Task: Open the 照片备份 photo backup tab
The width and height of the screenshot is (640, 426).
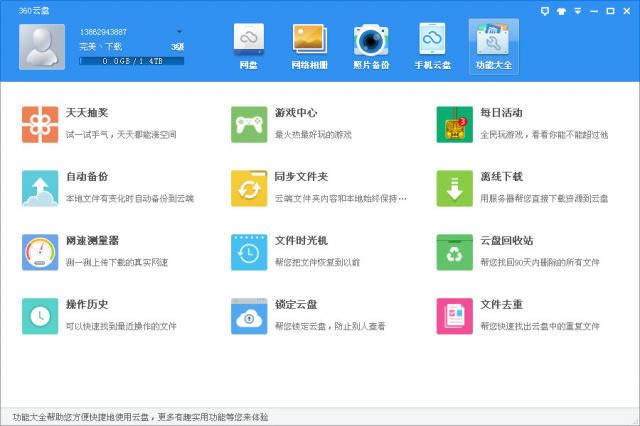Action: (371, 47)
